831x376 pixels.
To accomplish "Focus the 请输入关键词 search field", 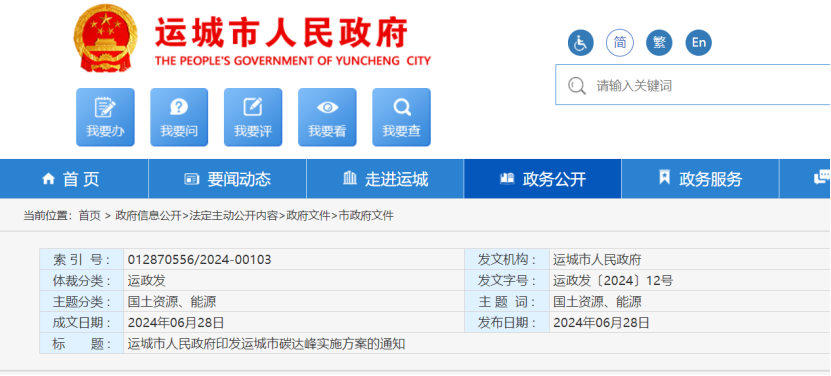I will coord(693,85).
